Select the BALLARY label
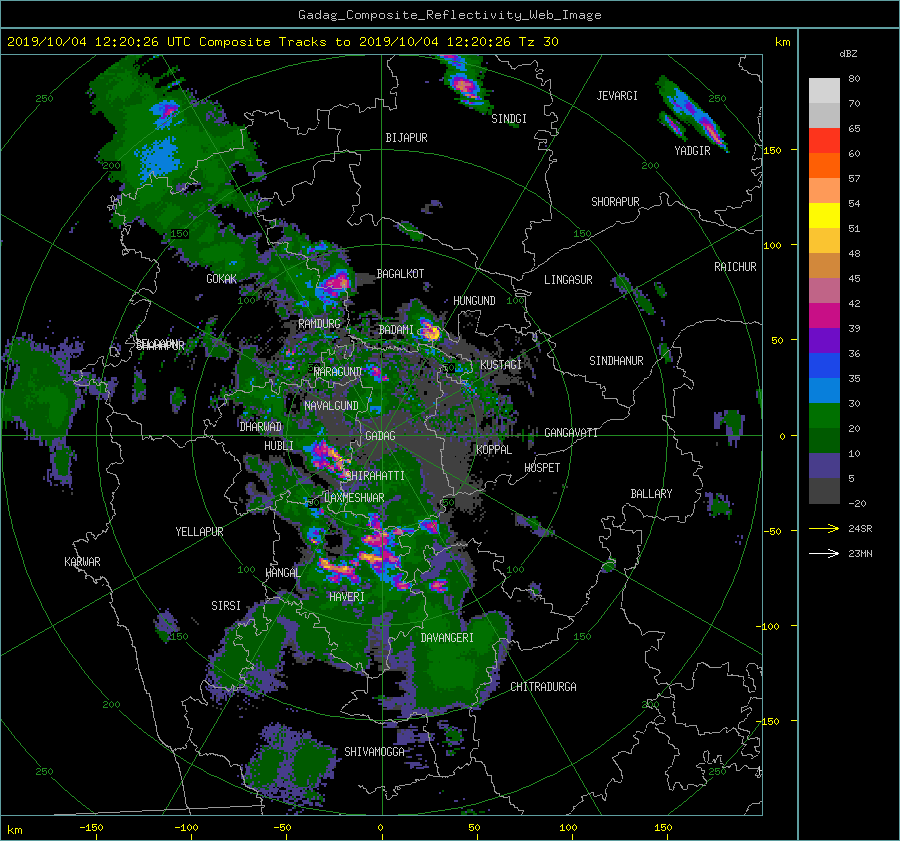Screen dimensions: 900x841 [651, 494]
